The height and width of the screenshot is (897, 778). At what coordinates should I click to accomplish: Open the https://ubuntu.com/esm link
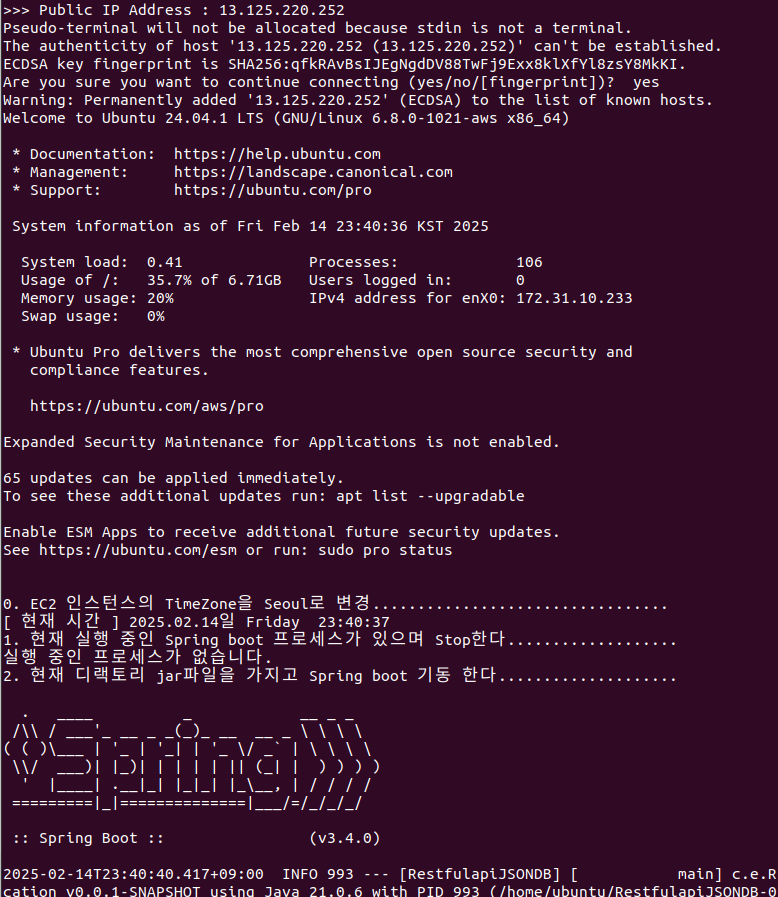tap(137, 550)
